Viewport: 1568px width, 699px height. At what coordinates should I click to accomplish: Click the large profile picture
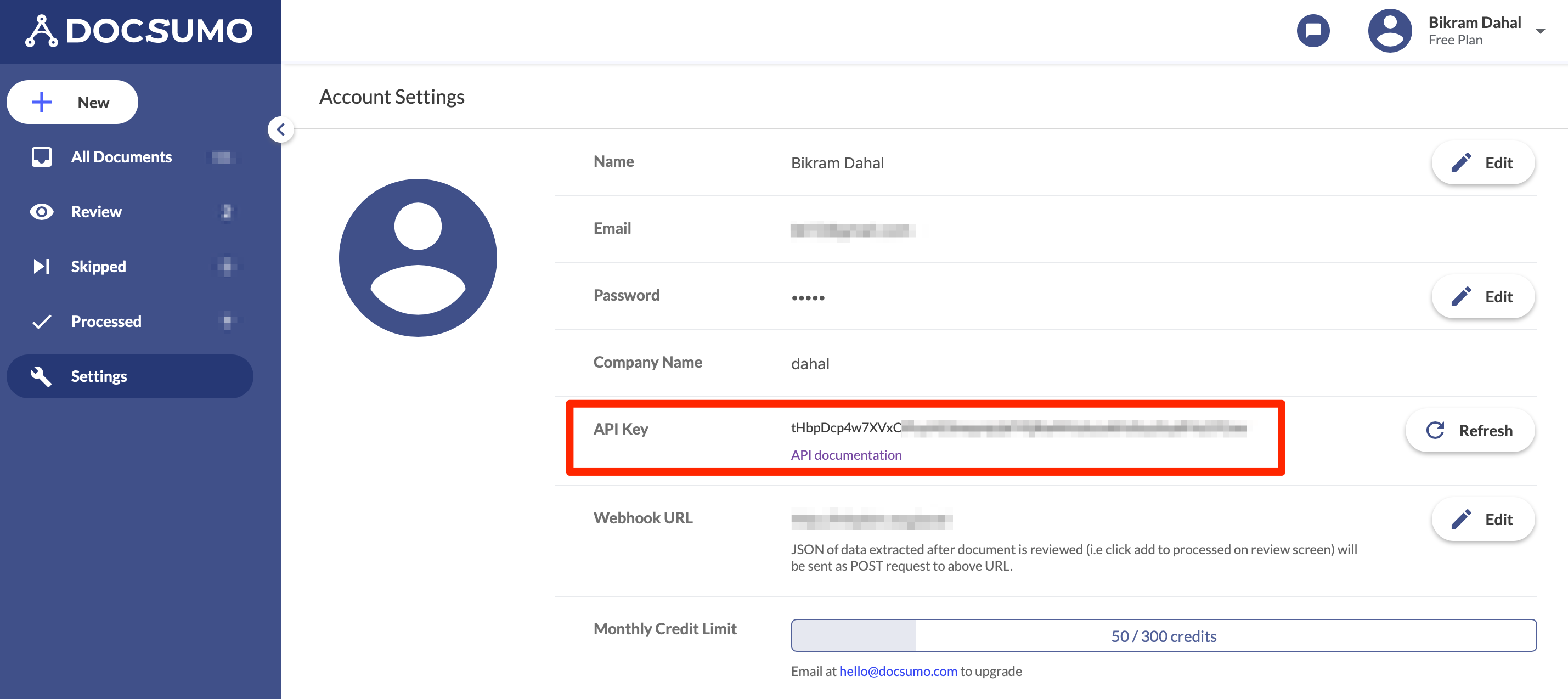pyautogui.click(x=418, y=257)
